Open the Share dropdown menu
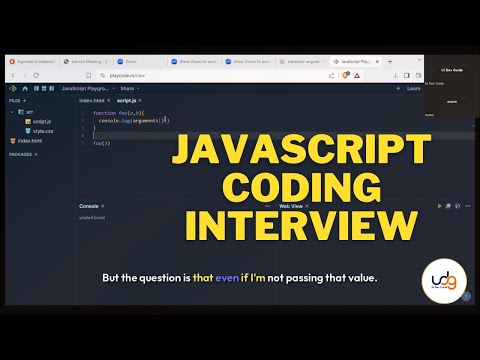The width and height of the screenshot is (480, 360). click(130, 88)
